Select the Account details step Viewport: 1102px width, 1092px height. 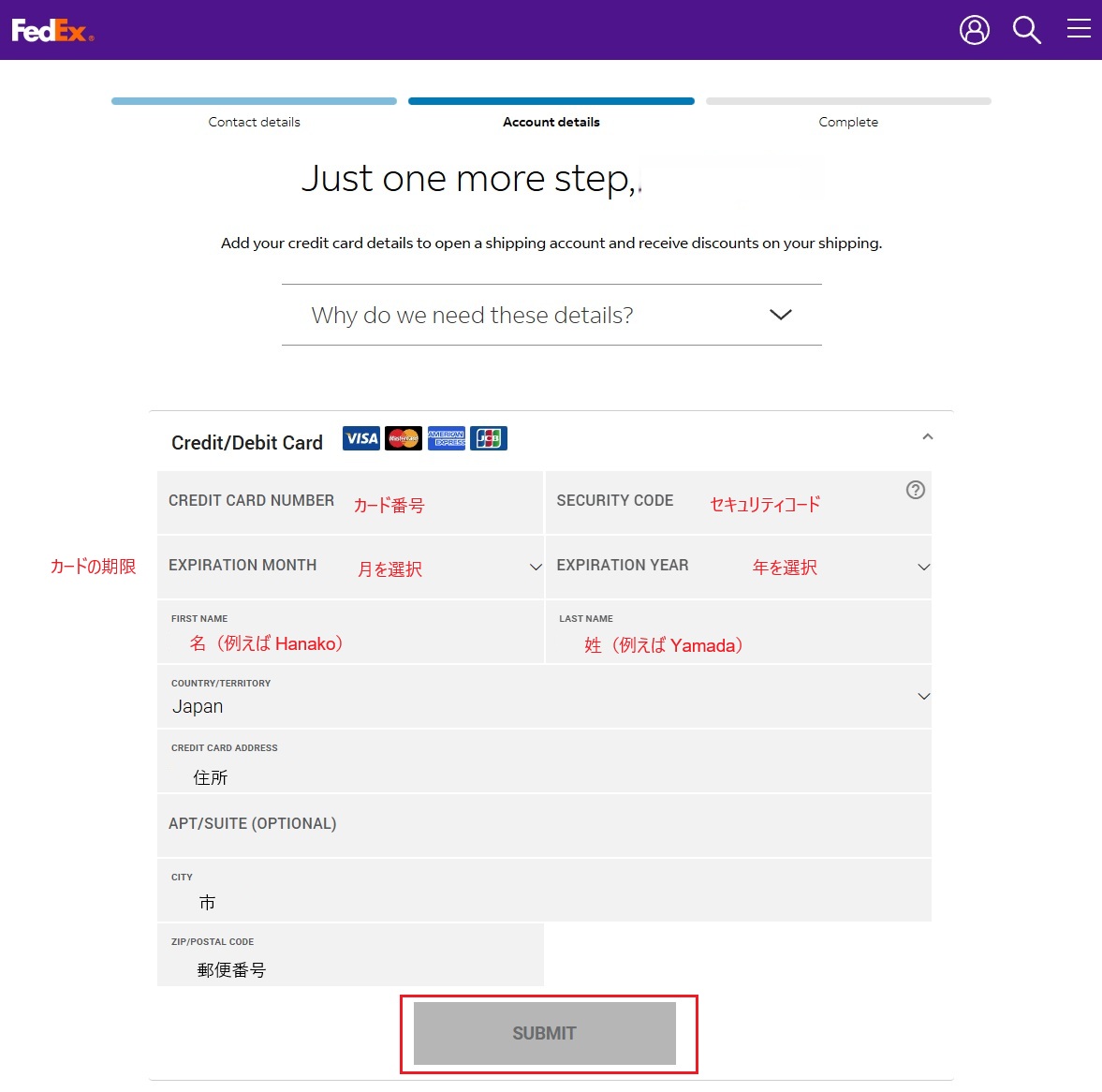click(x=551, y=122)
